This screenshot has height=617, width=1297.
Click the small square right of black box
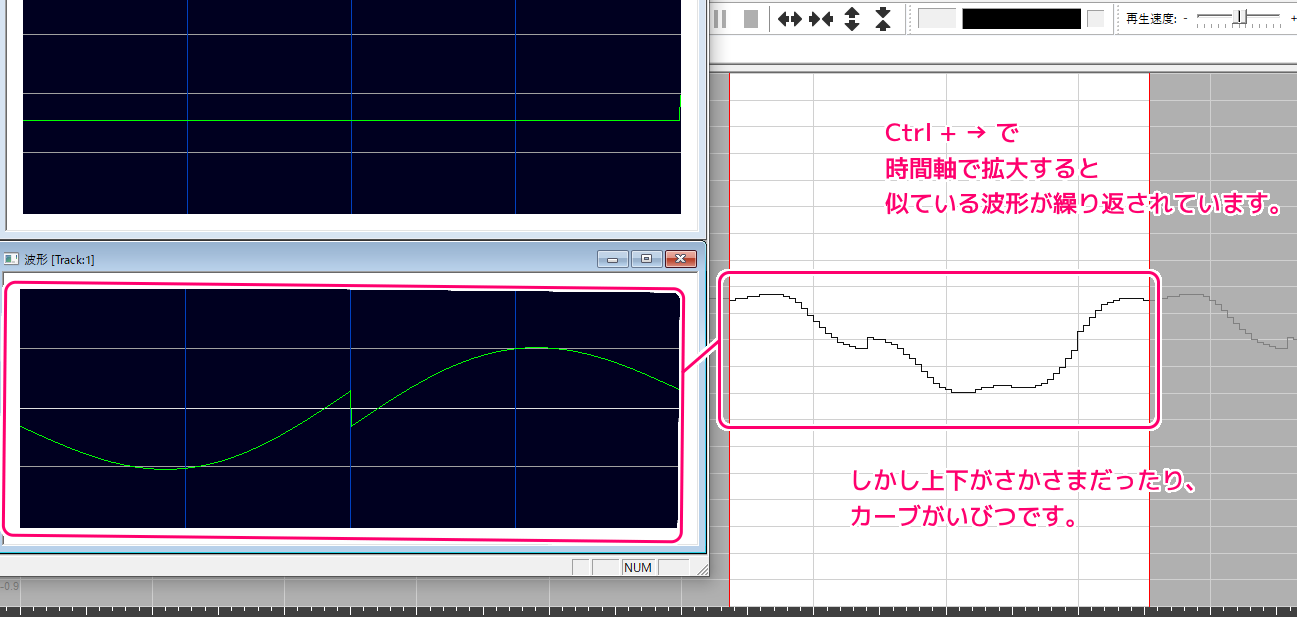[1096, 19]
